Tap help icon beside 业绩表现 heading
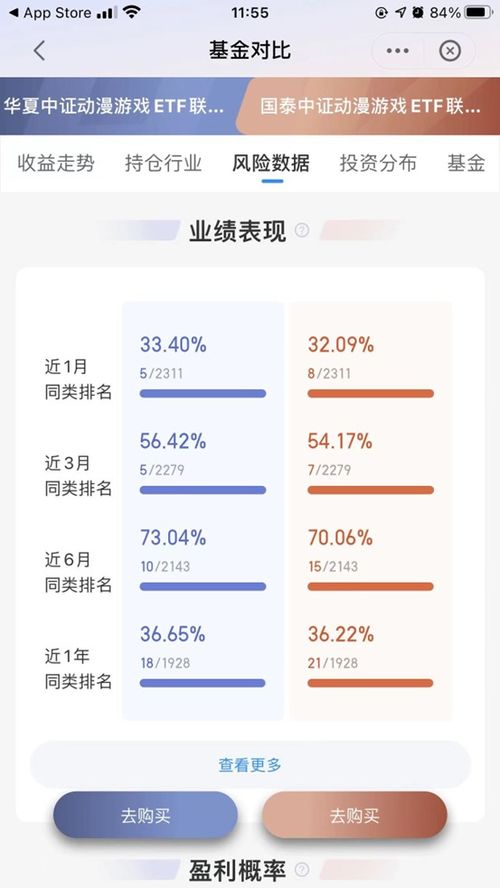500x888 pixels. (x=302, y=230)
